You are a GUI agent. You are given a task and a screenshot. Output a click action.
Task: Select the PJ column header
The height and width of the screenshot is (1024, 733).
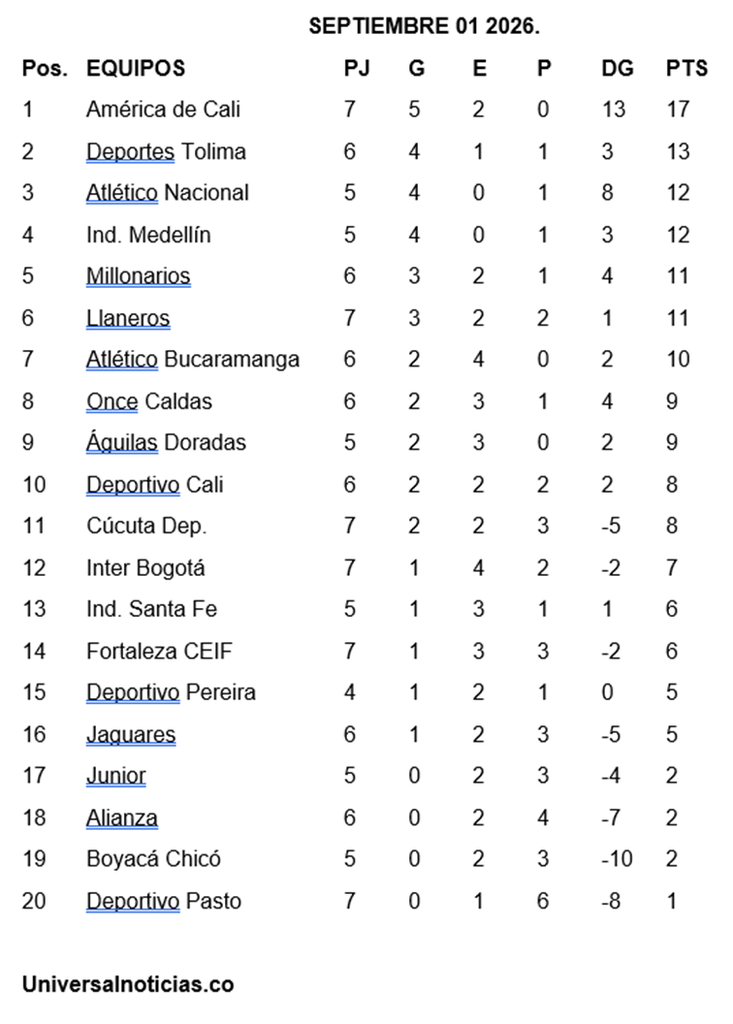pos(357,68)
